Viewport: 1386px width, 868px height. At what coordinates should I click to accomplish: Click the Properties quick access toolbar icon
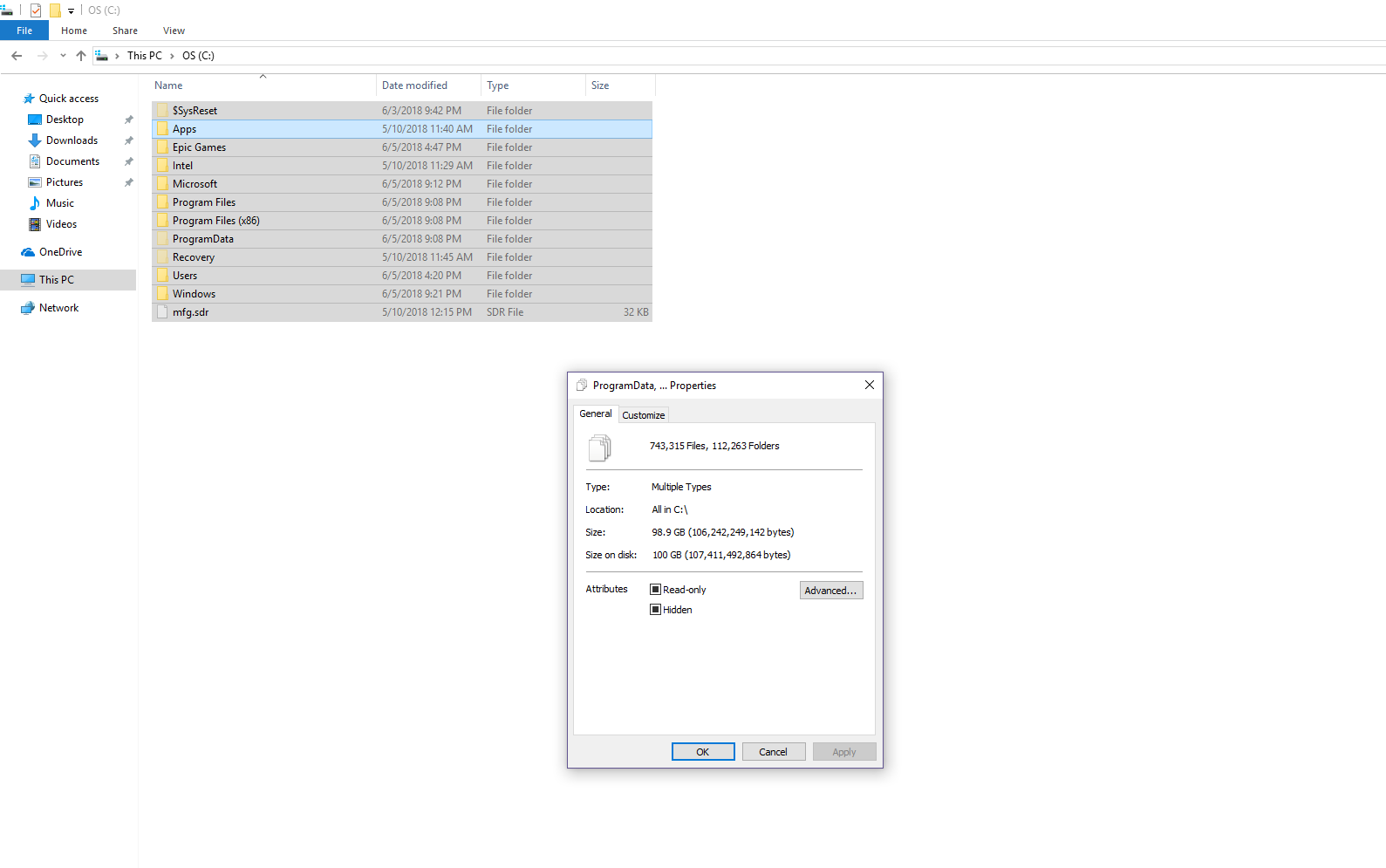coord(36,10)
